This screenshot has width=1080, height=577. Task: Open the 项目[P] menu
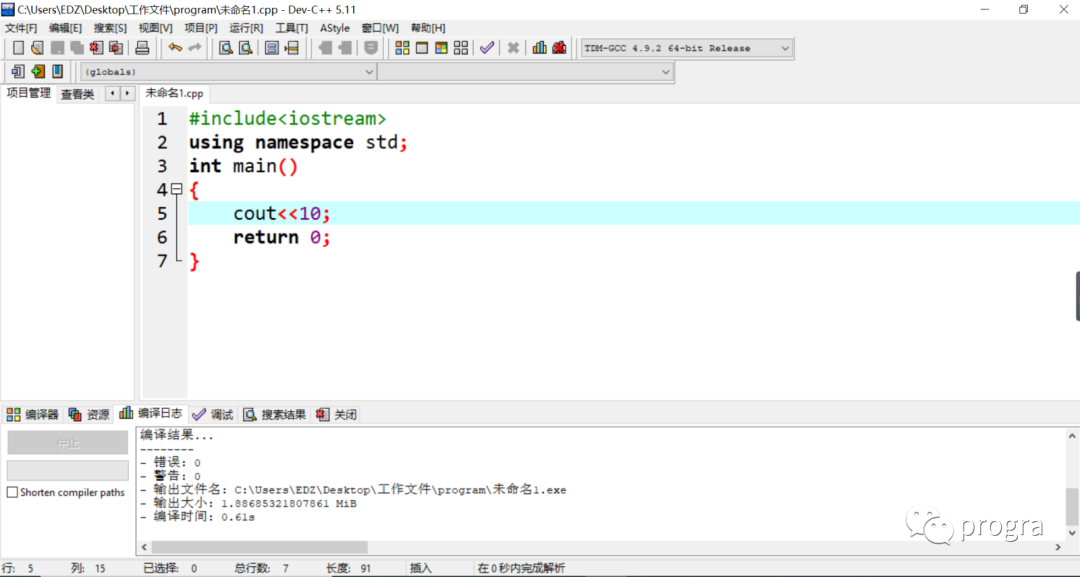point(201,28)
